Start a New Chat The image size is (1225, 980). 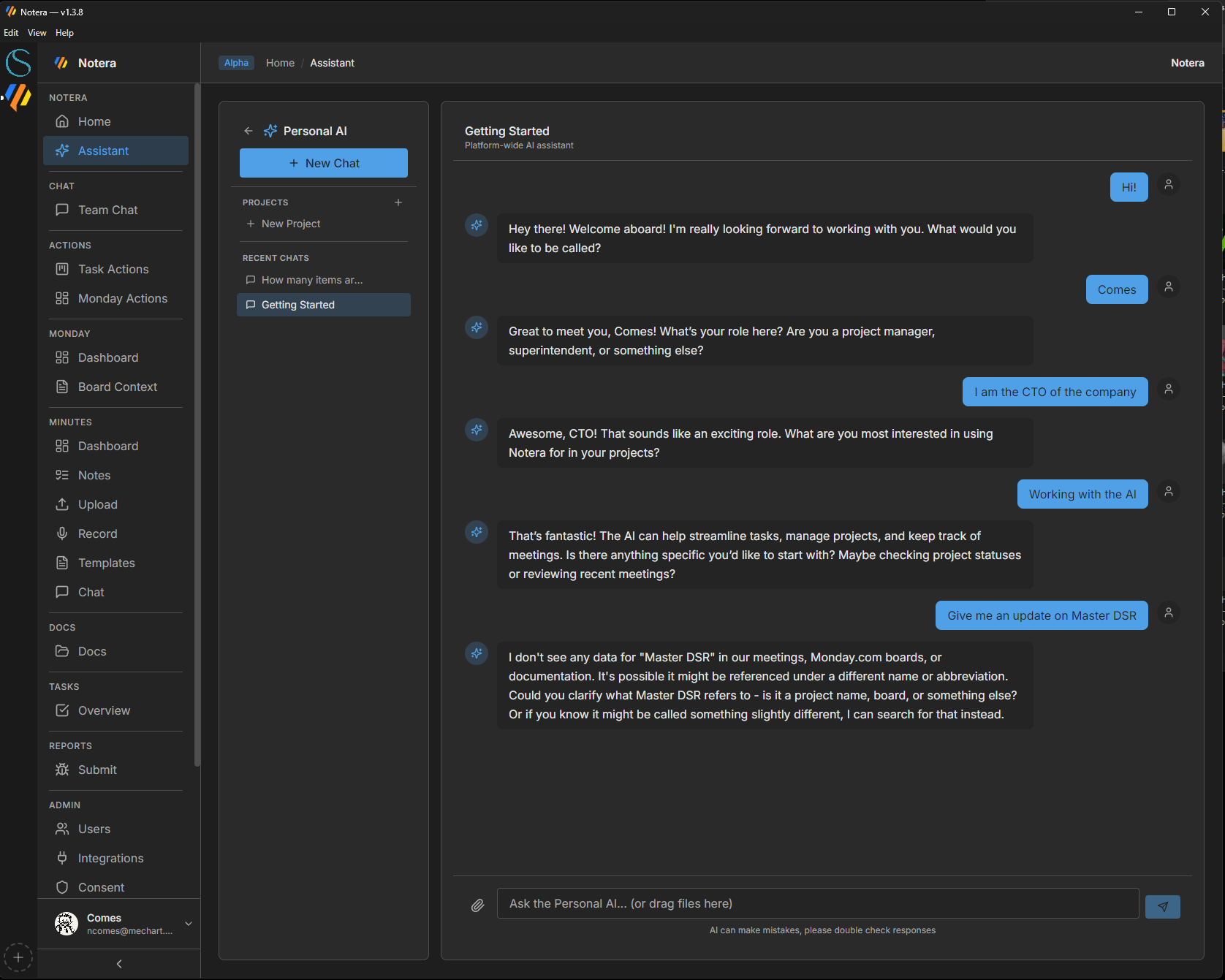[323, 163]
